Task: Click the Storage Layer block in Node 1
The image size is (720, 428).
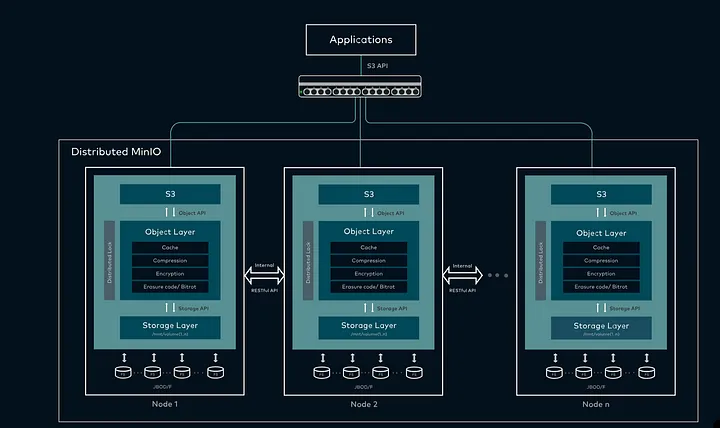Action: [x=170, y=327]
